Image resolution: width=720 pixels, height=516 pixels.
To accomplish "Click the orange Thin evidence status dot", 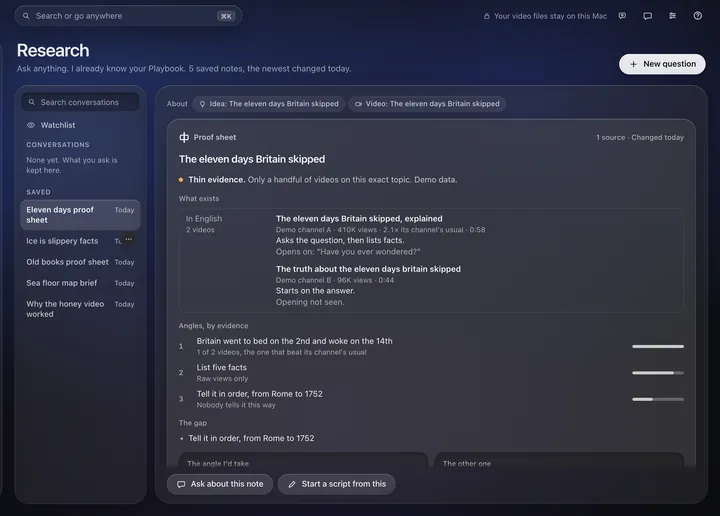I will (x=181, y=180).
